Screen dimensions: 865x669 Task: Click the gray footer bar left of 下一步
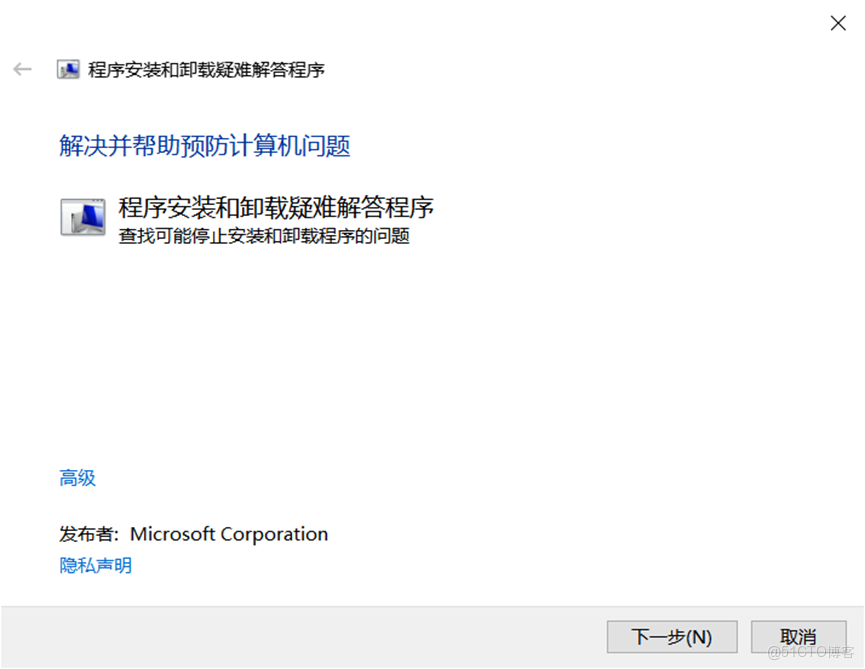300,637
